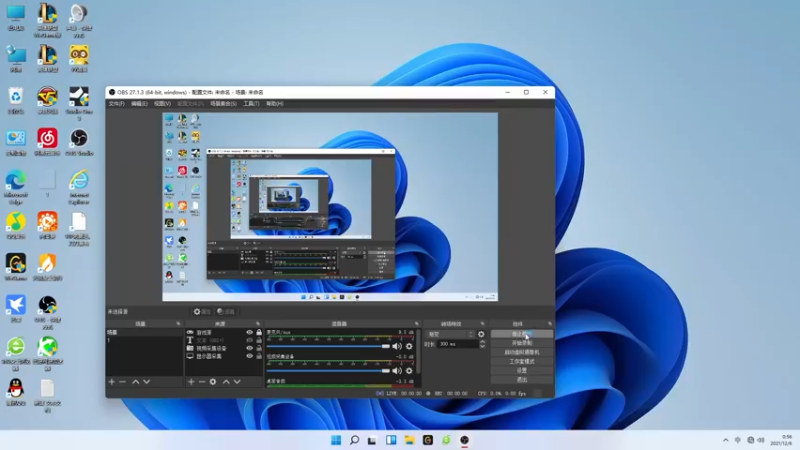800x450 pixels.
Task: Show hidden system tray icons chevron
Action: 725,440
